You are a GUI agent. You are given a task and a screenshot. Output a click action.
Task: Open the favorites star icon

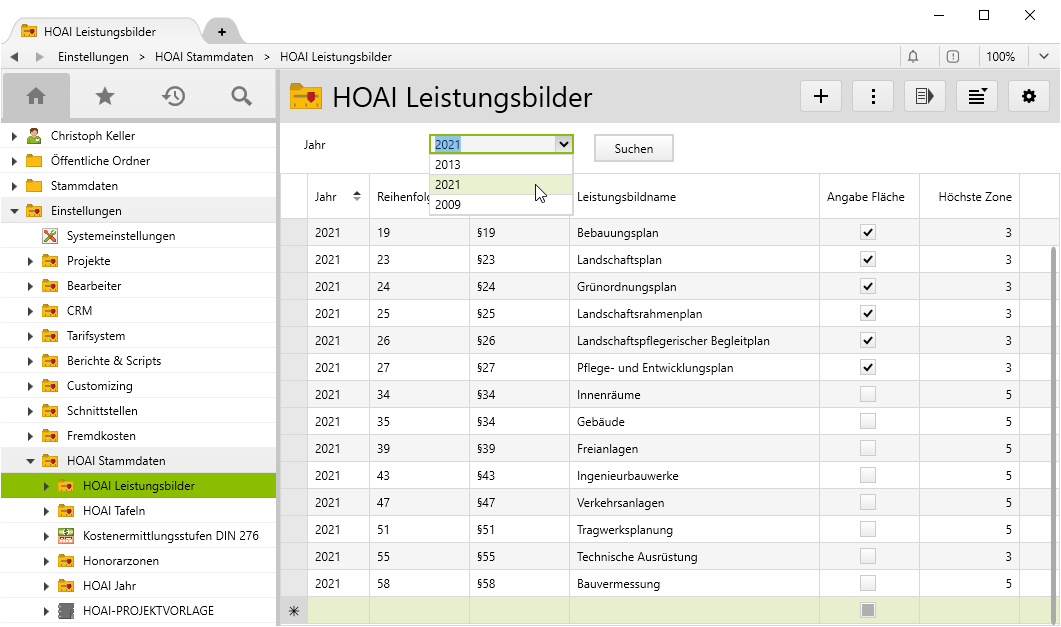(x=105, y=96)
